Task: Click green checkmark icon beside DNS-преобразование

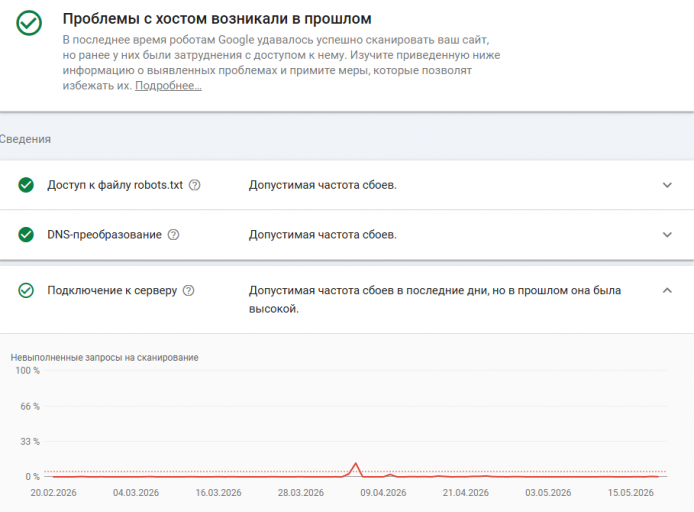Action: pos(26,235)
